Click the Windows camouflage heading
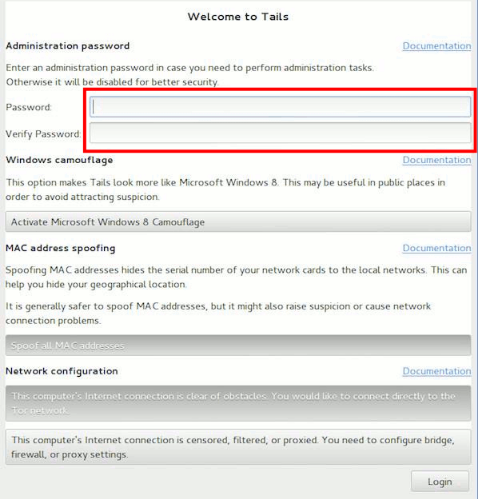Screen dimensions: 478x499 (59, 160)
